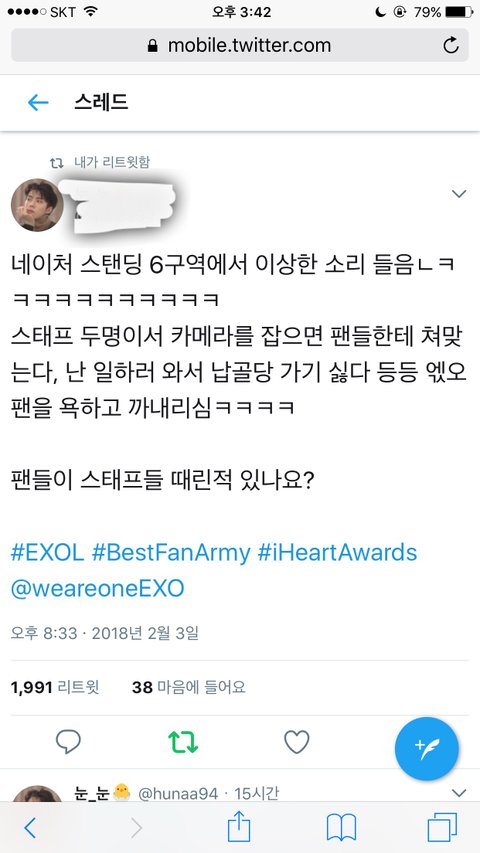Open Safari bookmarks book icon

click(x=341, y=829)
